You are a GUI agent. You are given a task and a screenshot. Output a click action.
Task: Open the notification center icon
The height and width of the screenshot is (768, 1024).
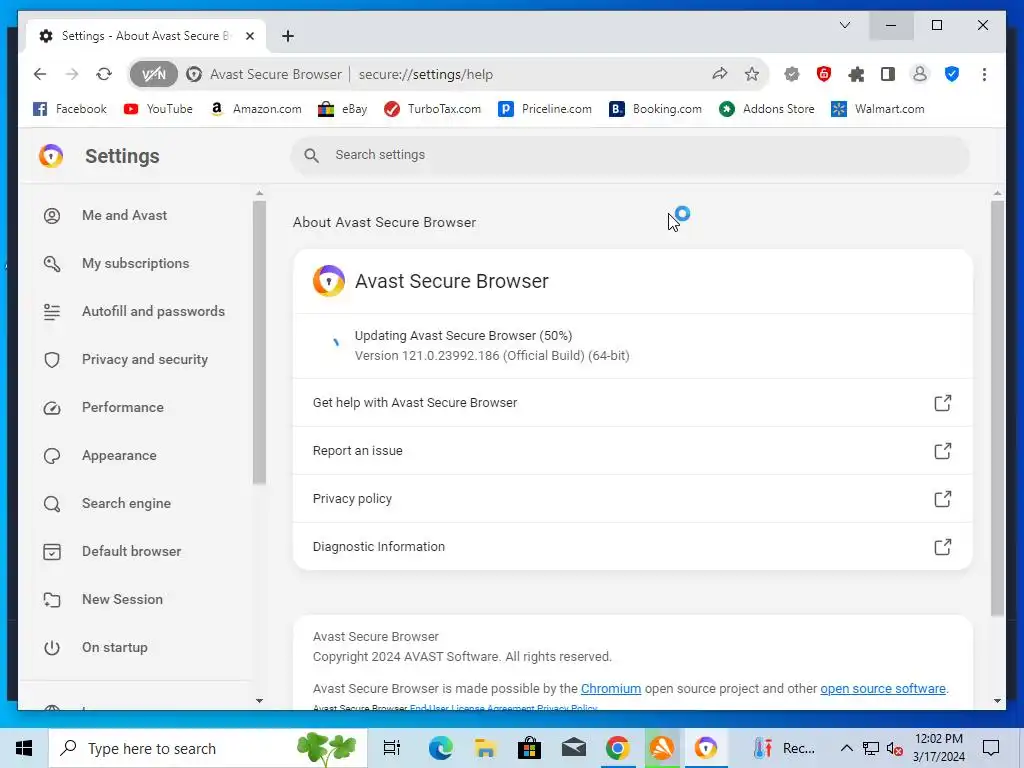click(991, 748)
